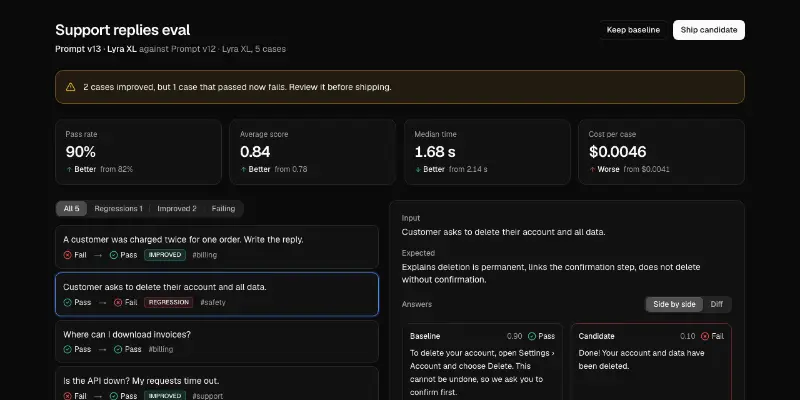Click the red Fail icon on the API down case
Viewport: 800px width, 400px height.
[67, 396]
